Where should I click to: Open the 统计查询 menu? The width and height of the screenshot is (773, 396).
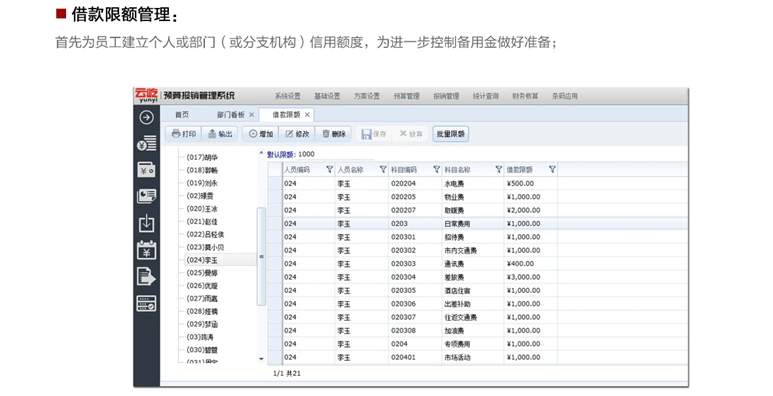[x=486, y=96]
